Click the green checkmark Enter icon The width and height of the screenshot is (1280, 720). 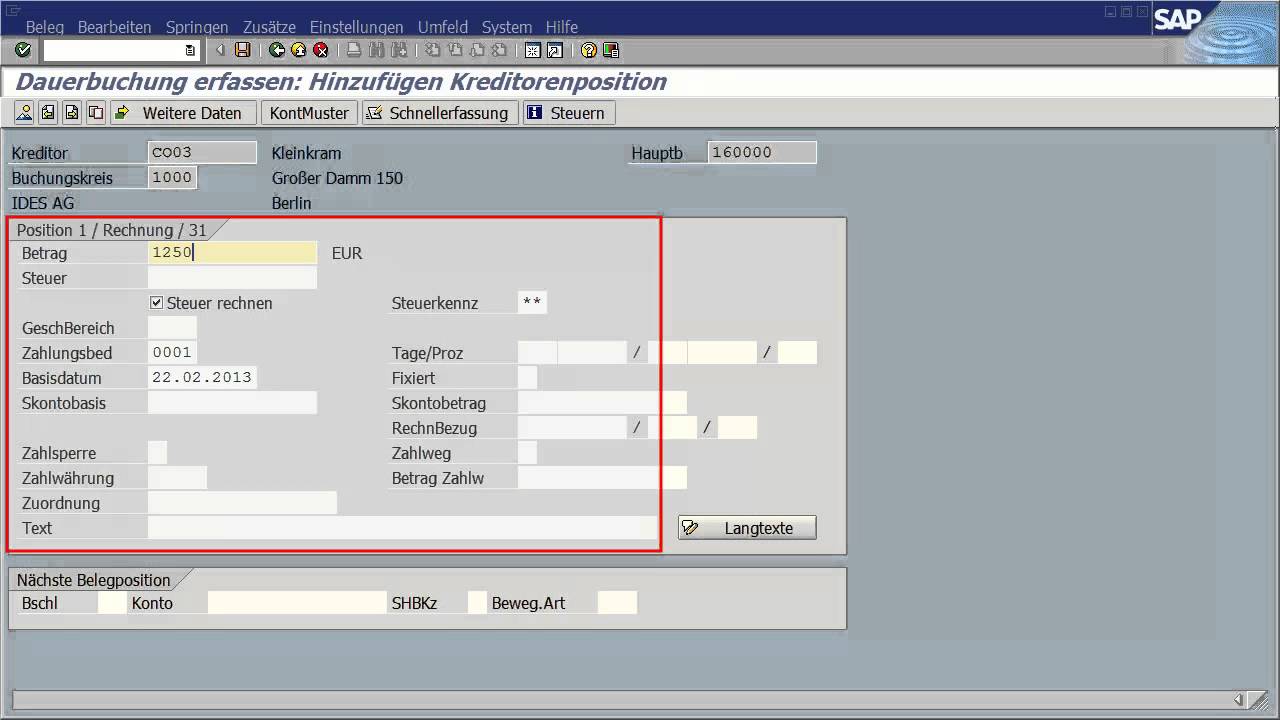23,50
